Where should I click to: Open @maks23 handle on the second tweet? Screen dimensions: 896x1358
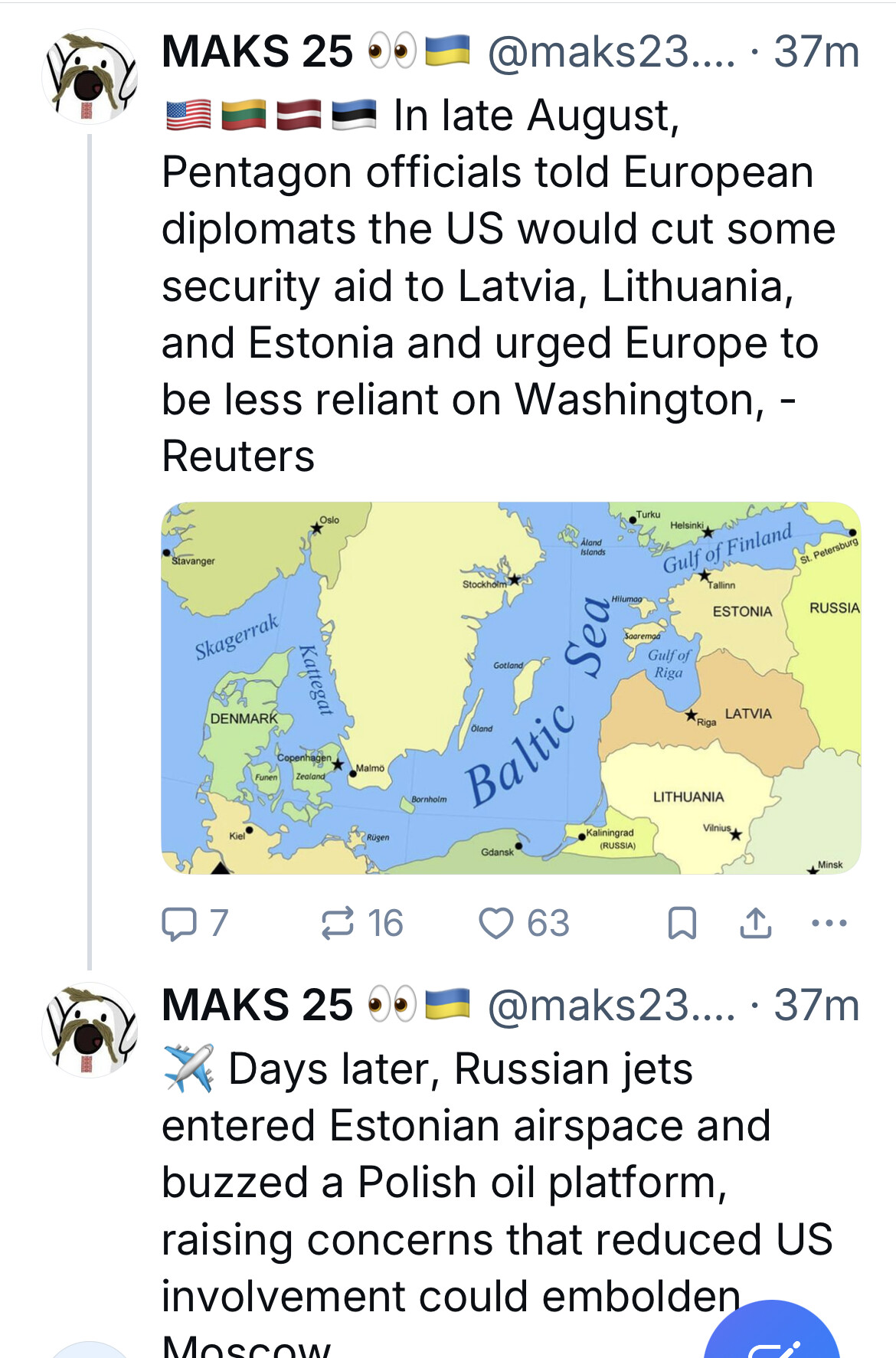click(x=611, y=1005)
